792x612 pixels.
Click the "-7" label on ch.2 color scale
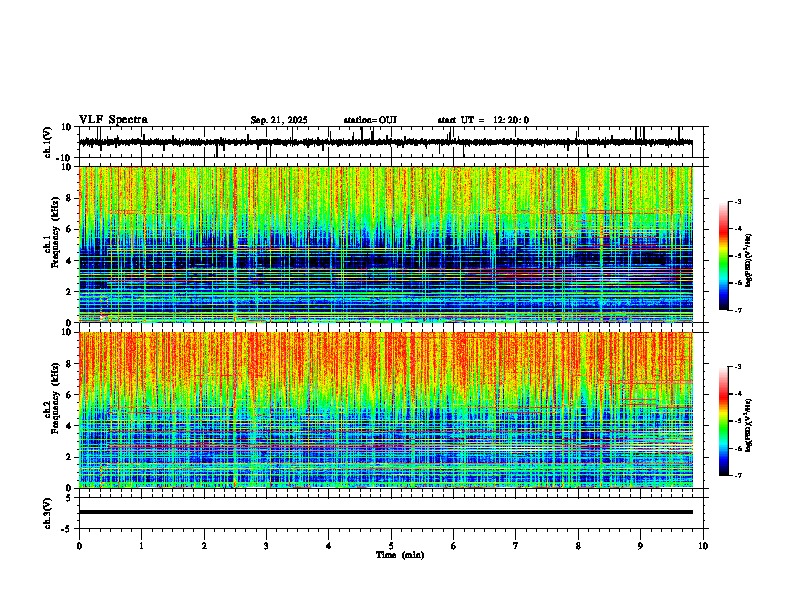point(738,476)
